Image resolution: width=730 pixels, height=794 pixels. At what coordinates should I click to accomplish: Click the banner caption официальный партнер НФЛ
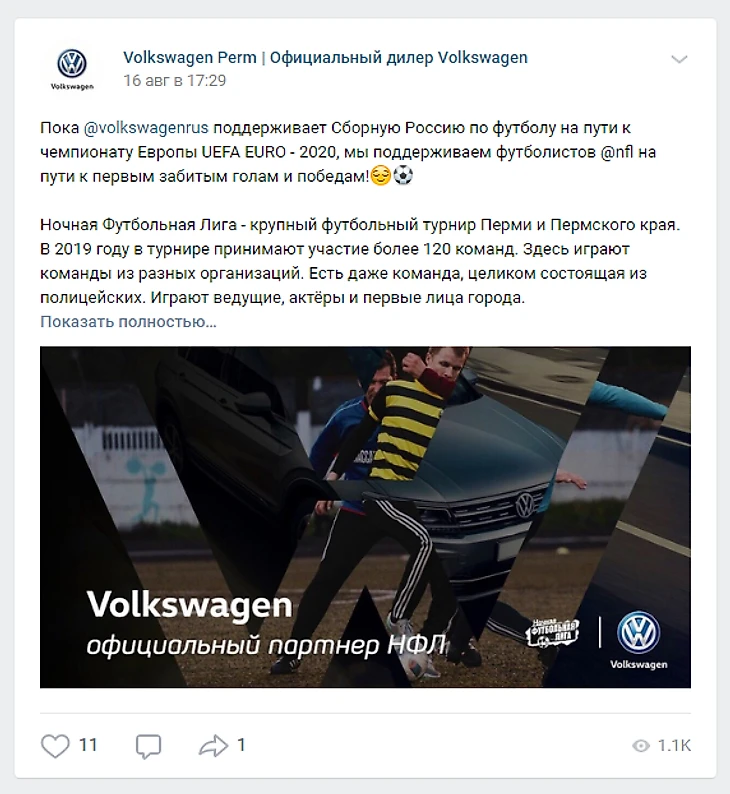266,646
